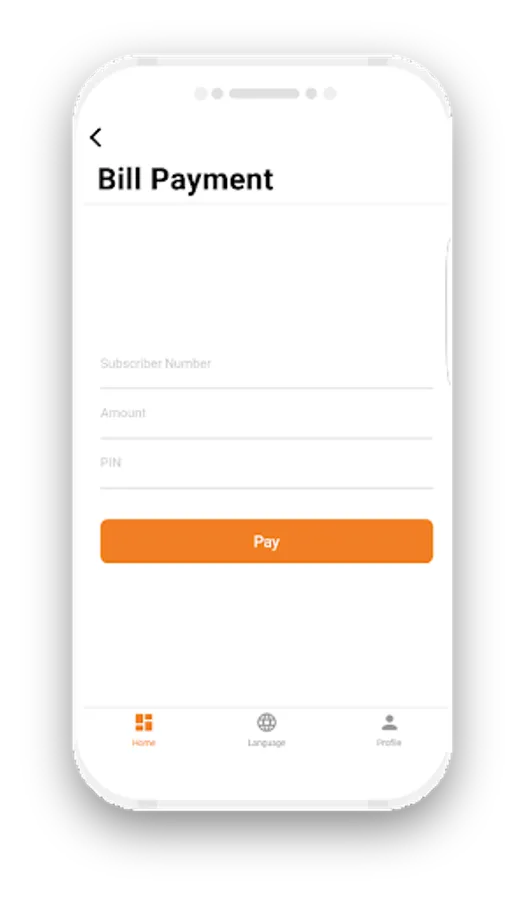Go back using the left arrow icon
Image resolution: width=524 pixels, height=900 pixels.
[x=96, y=137]
